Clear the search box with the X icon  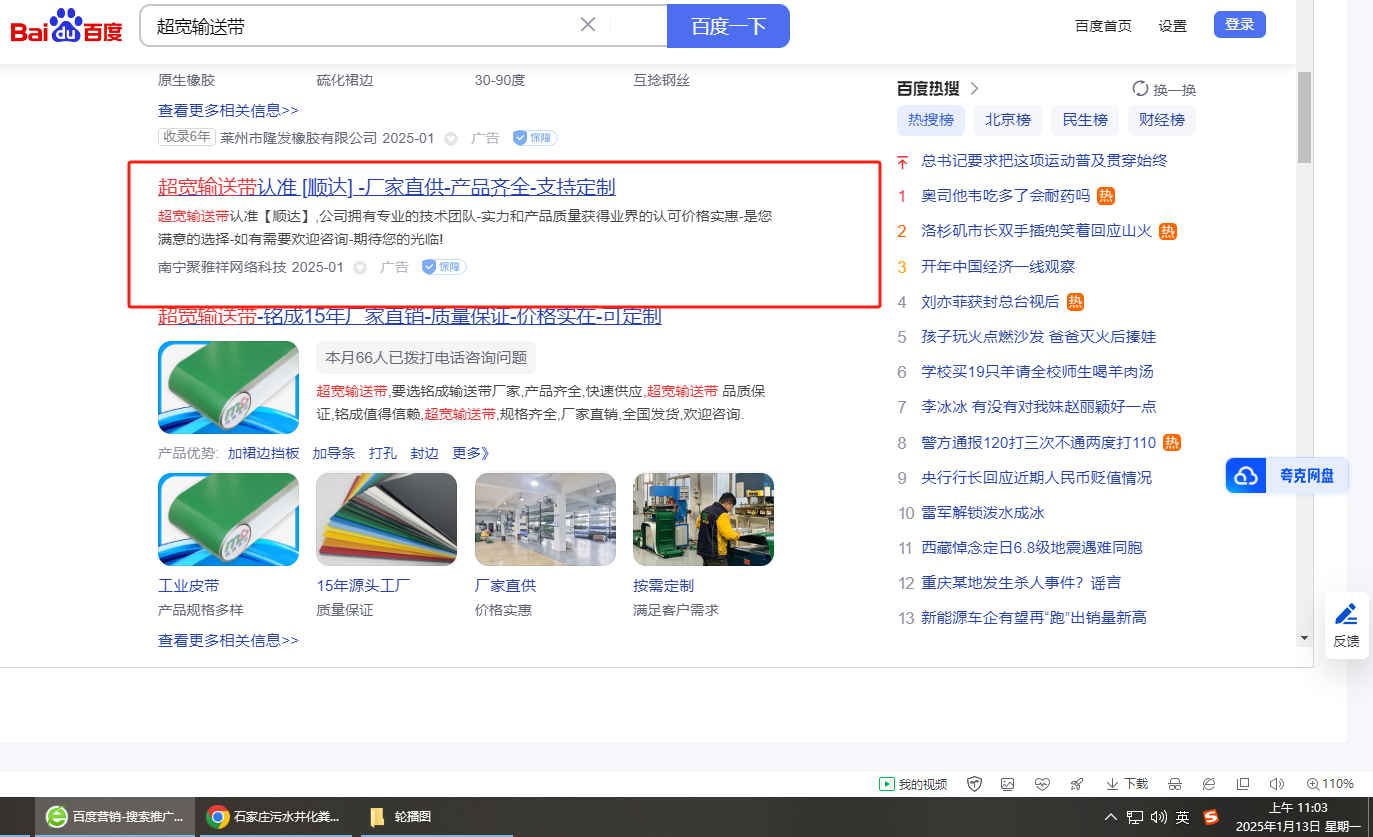pos(588,25)
